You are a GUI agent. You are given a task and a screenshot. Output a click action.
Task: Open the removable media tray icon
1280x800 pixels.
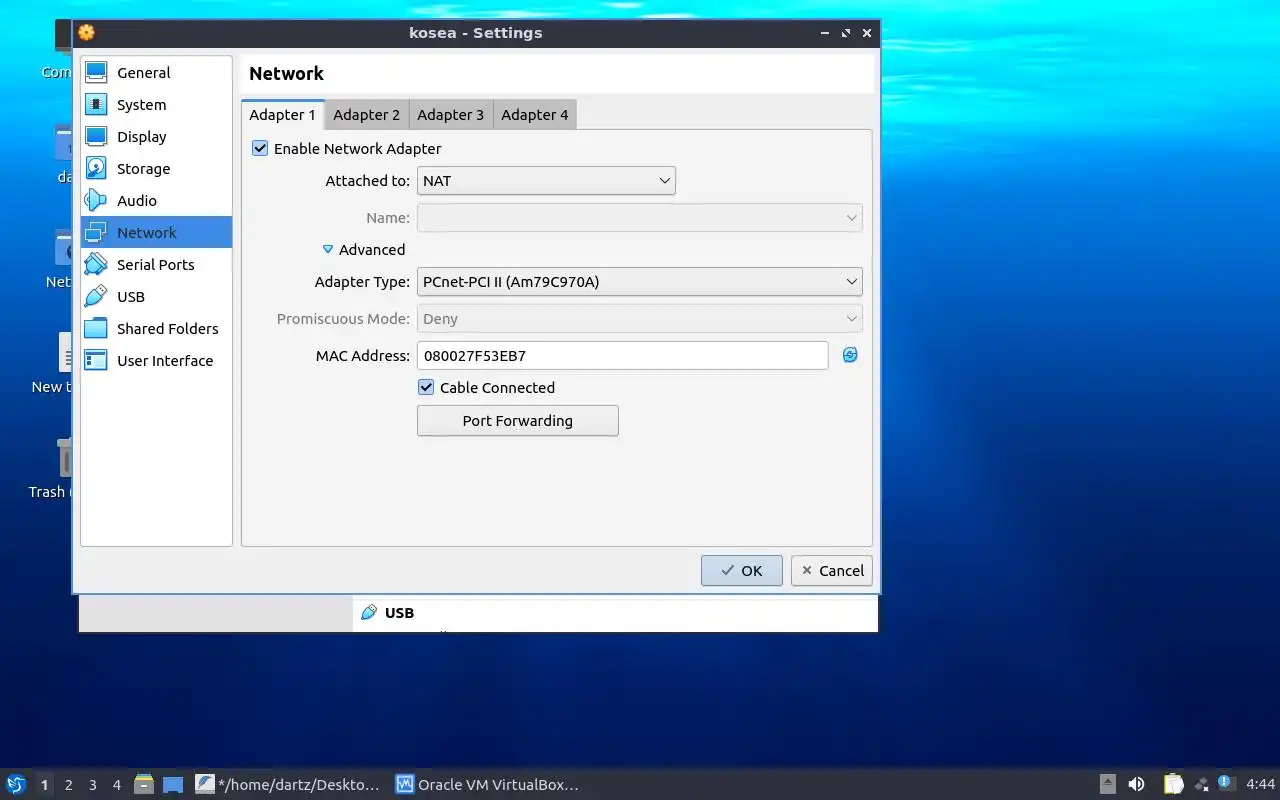[1107, 784]
